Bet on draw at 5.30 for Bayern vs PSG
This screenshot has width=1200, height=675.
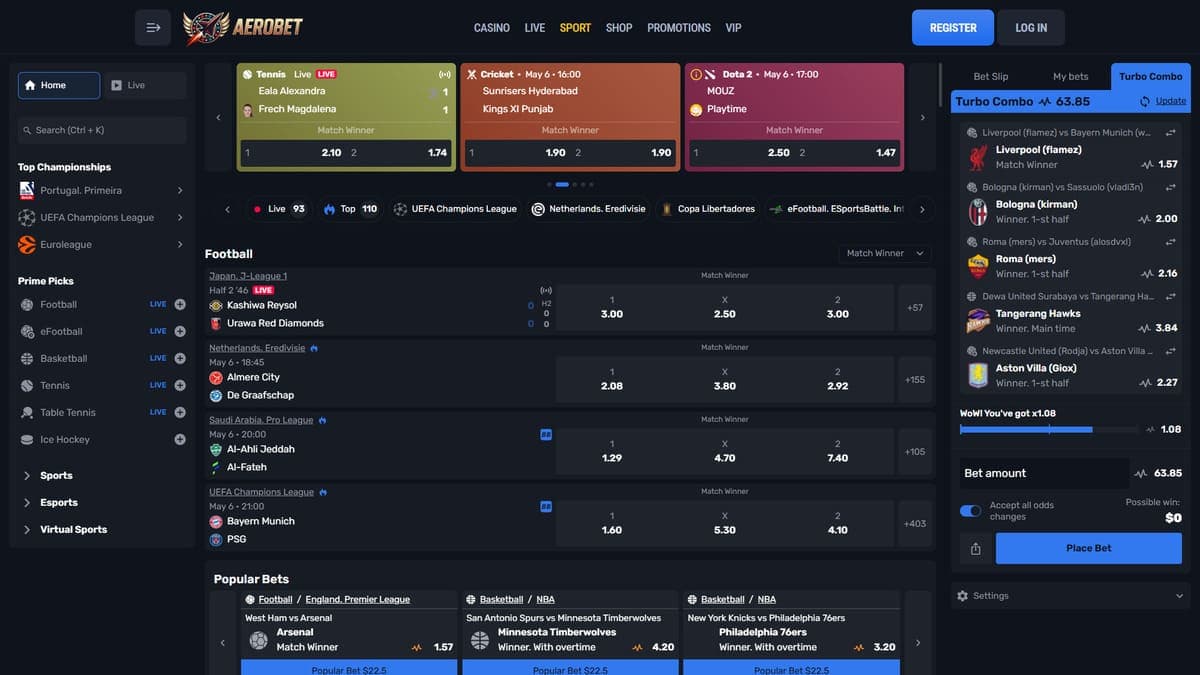[725, 523]
